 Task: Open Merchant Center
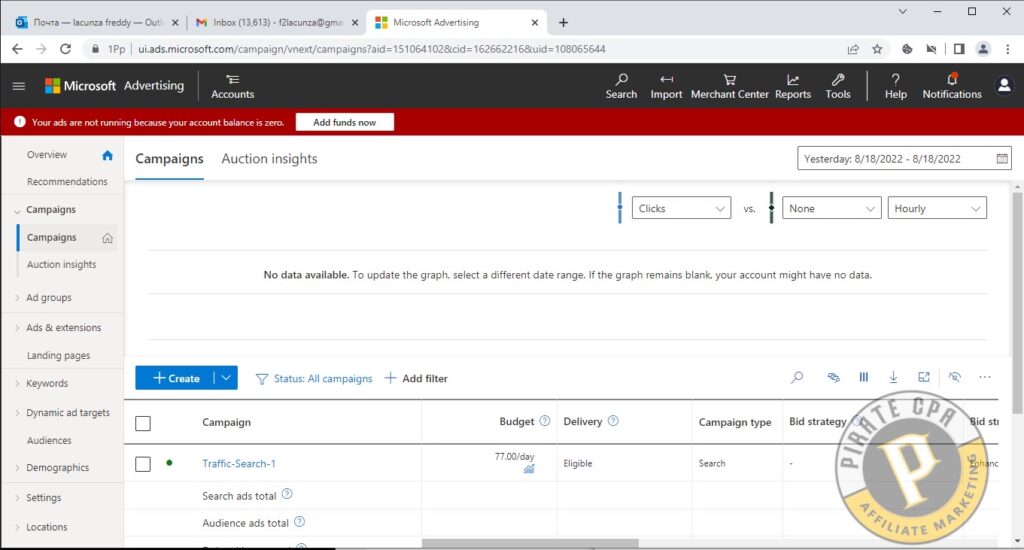pyautogui.click(x=729, y=86)
